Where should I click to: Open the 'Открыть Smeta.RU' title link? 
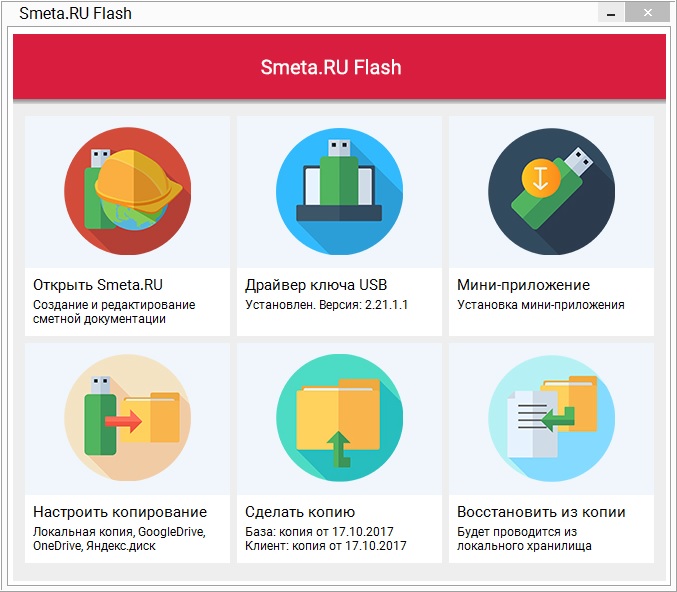98,285
